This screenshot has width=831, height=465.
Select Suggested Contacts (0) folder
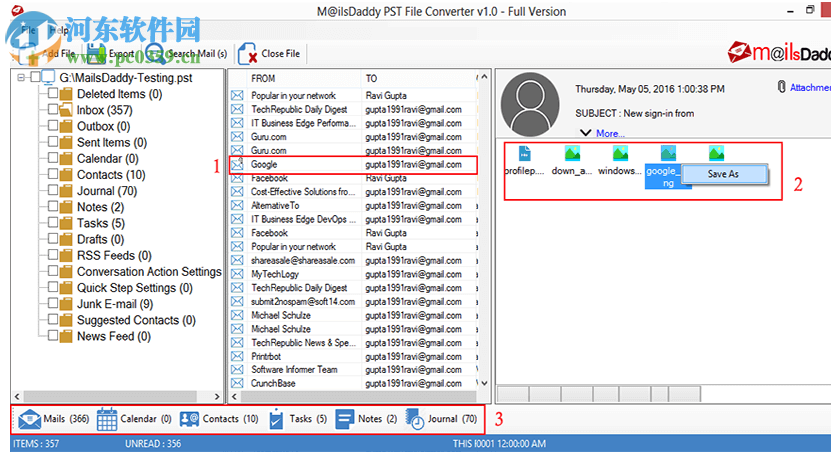(x=136, y=320)
